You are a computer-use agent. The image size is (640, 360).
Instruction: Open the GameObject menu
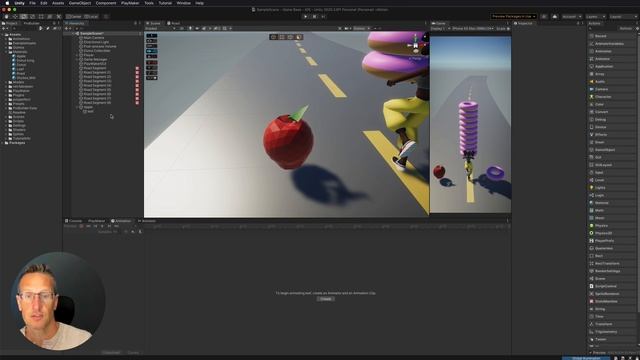80,3
